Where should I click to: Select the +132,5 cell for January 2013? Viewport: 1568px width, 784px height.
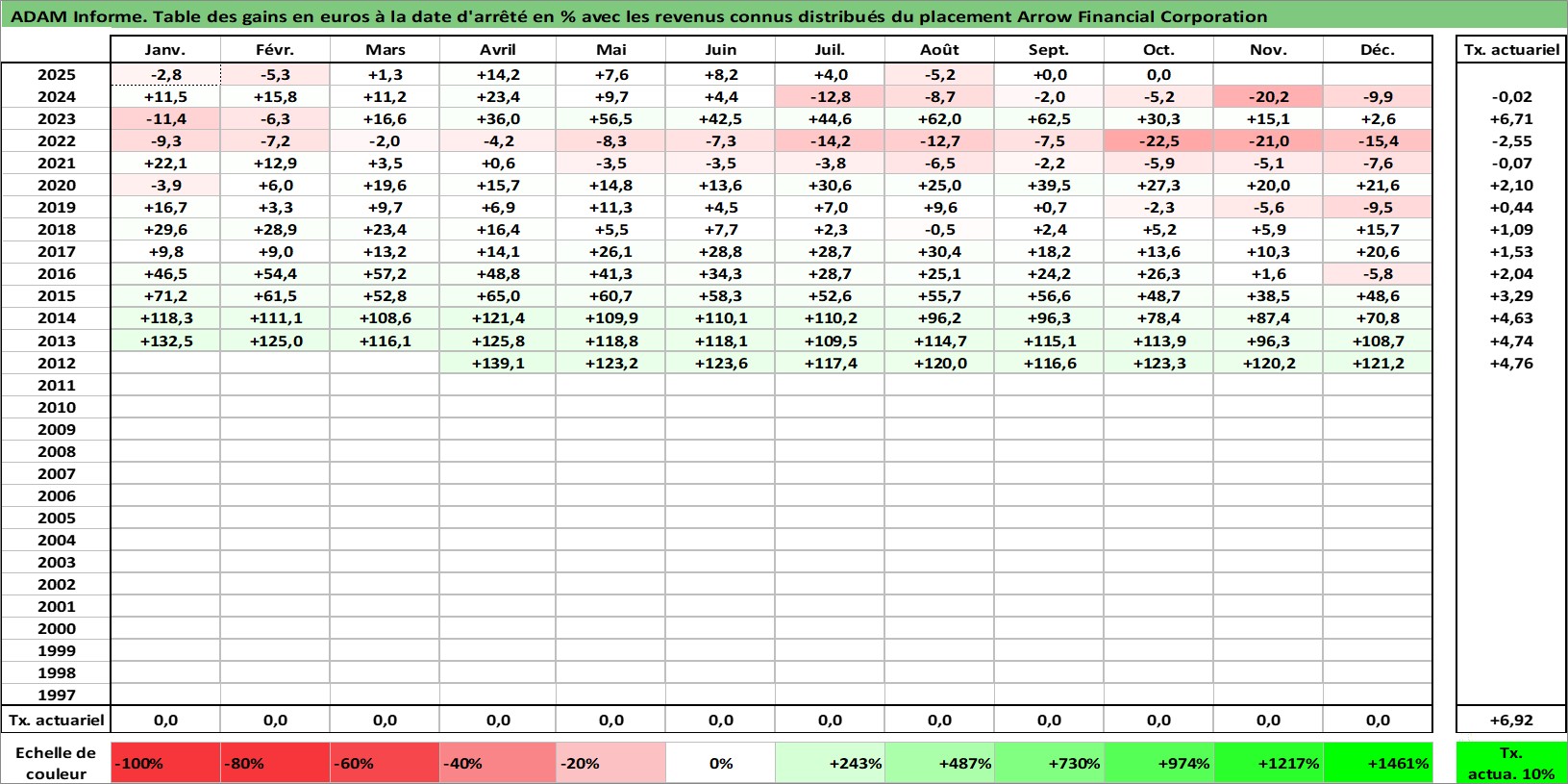pos(165,341)
